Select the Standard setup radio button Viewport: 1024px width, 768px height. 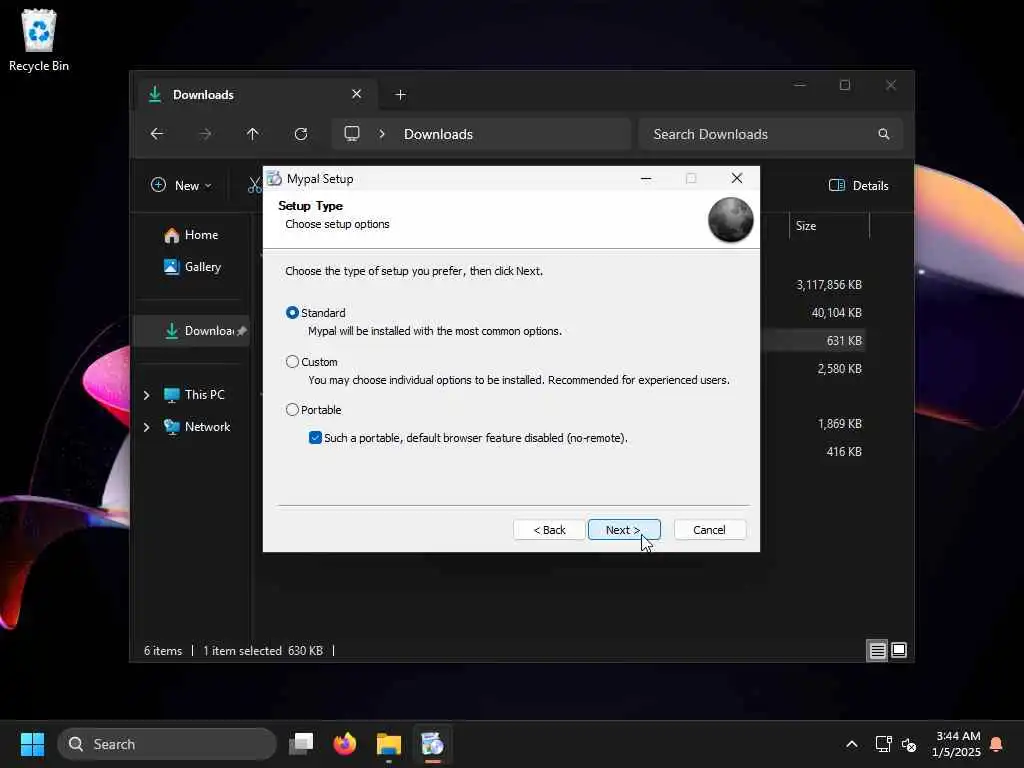point(292,313)
